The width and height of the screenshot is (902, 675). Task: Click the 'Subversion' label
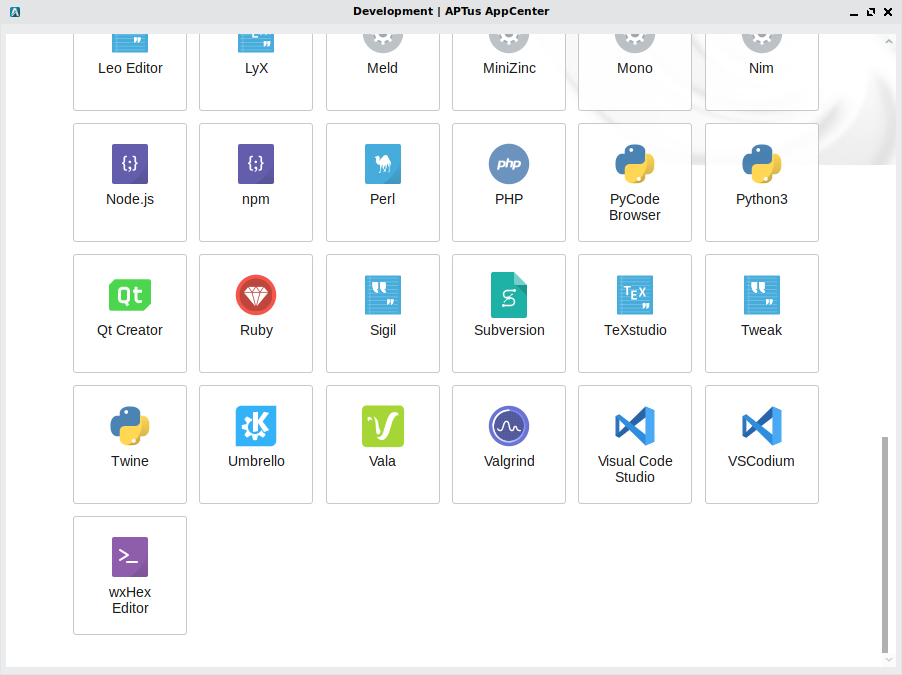point(509,330)
